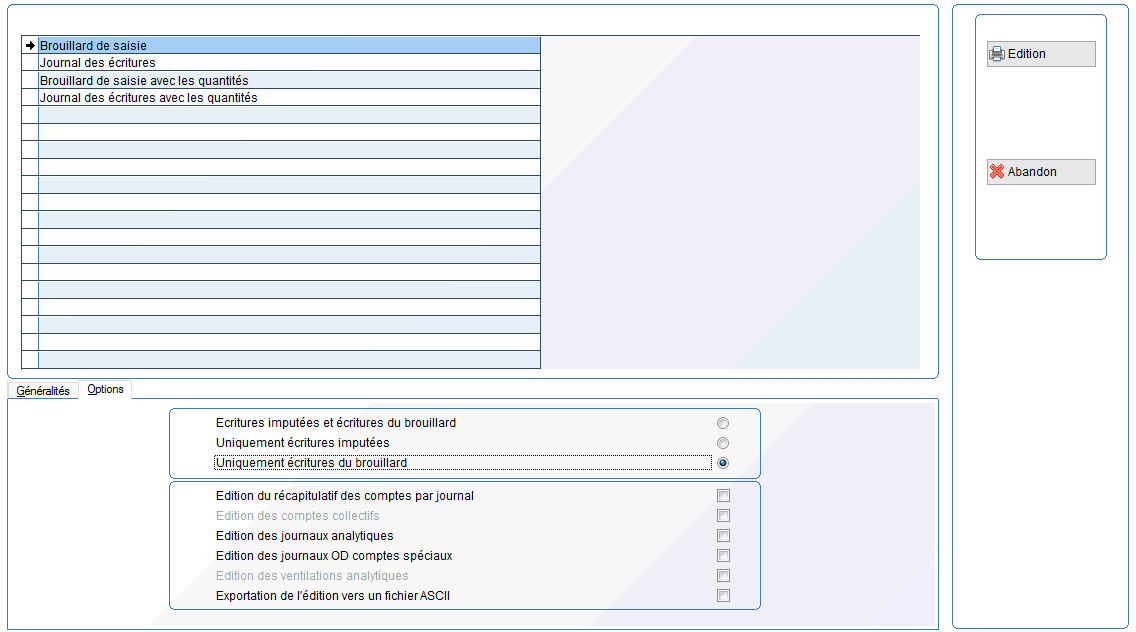Image resolution: width=1136 pixels, height=632 pixels.
Task: Click the printer icon on Edition button
Action: pyautogui.click(x=997, y=54)
